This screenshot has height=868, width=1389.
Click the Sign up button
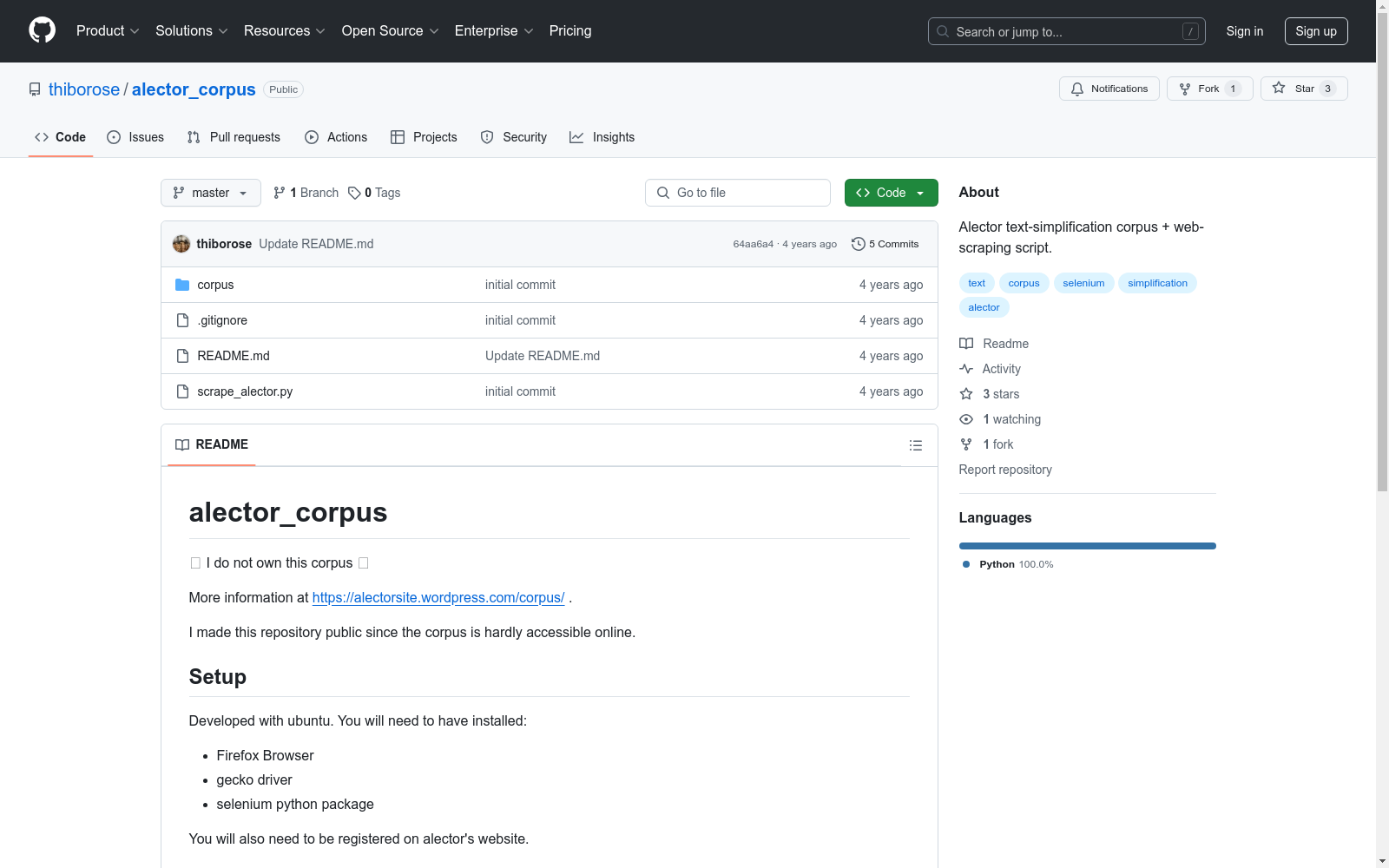(1316, 31)
